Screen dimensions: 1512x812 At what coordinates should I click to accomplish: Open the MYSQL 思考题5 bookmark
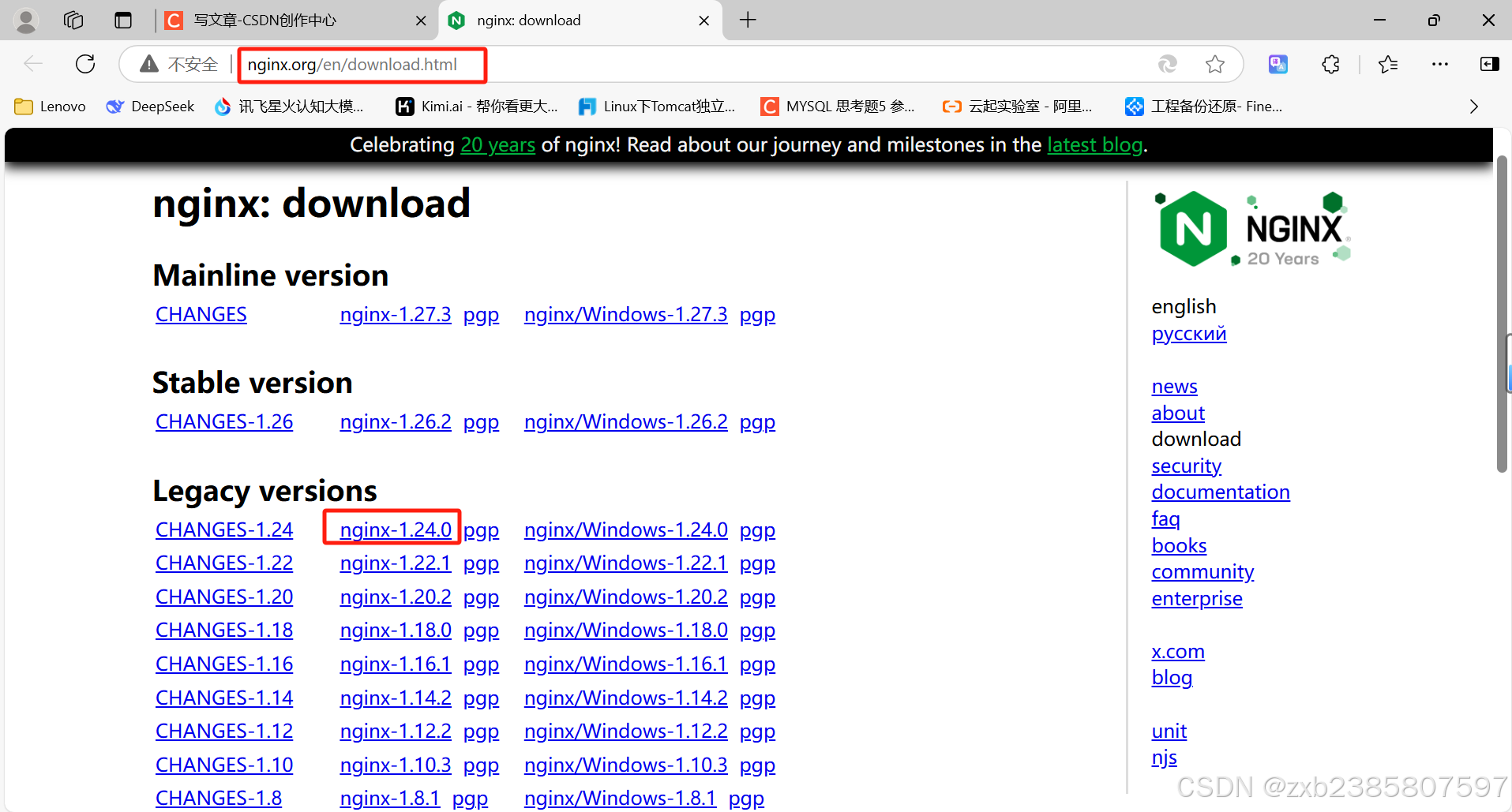click(x=838, y=107)
